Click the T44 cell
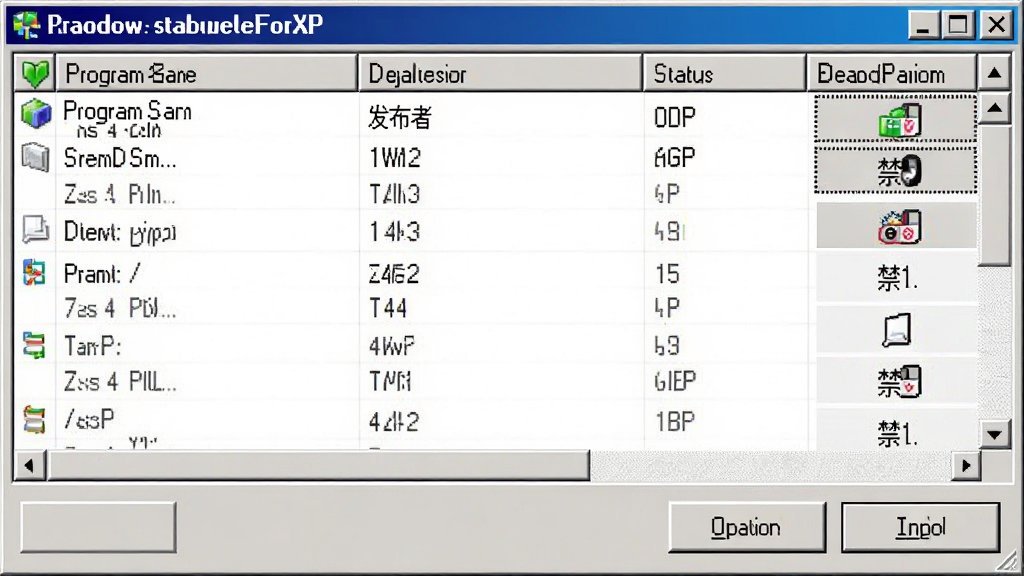The width and height of the screenshot is (1024, 576). click(388, 308)
